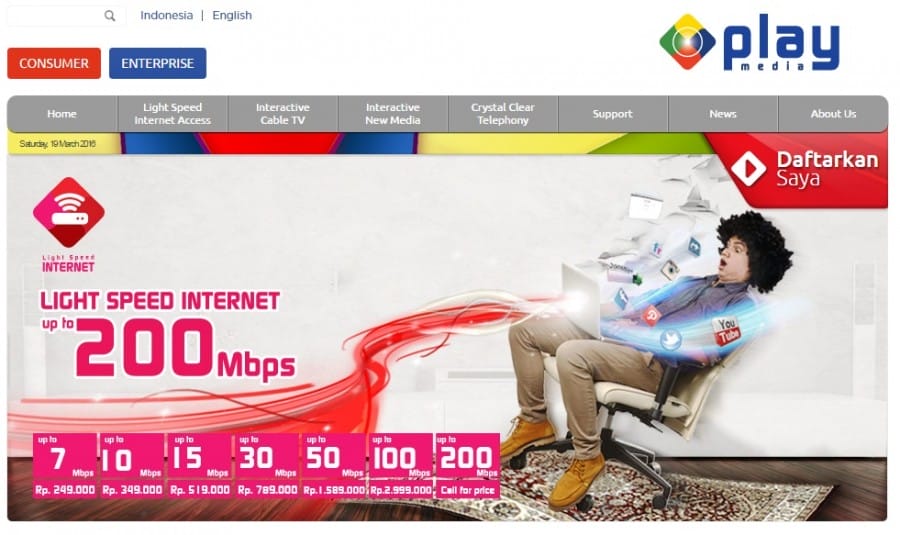Select the ENTERPRISE button
The image size is (900, 535).
158,63
